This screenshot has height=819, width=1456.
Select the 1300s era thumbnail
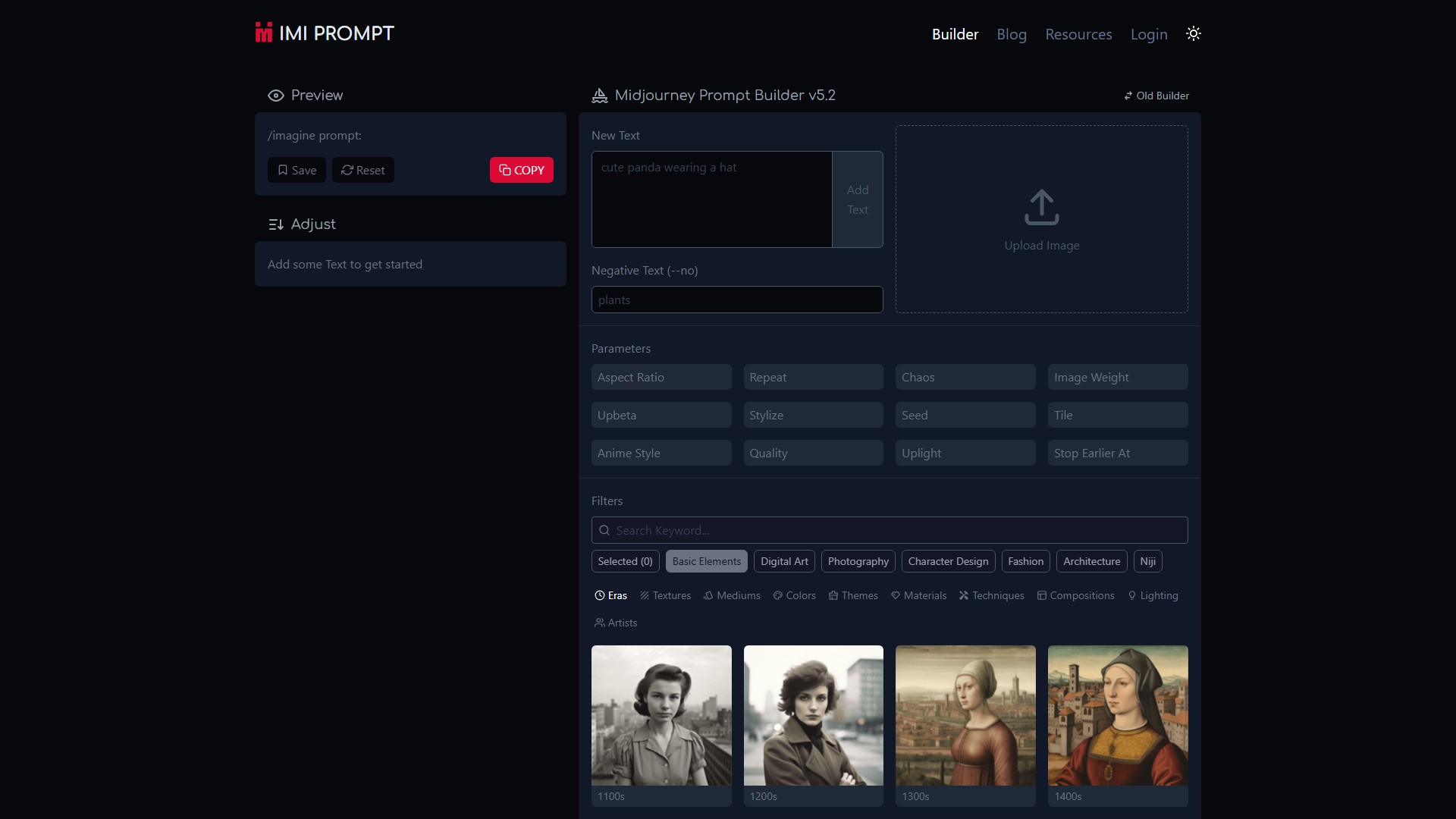point(965,725)
